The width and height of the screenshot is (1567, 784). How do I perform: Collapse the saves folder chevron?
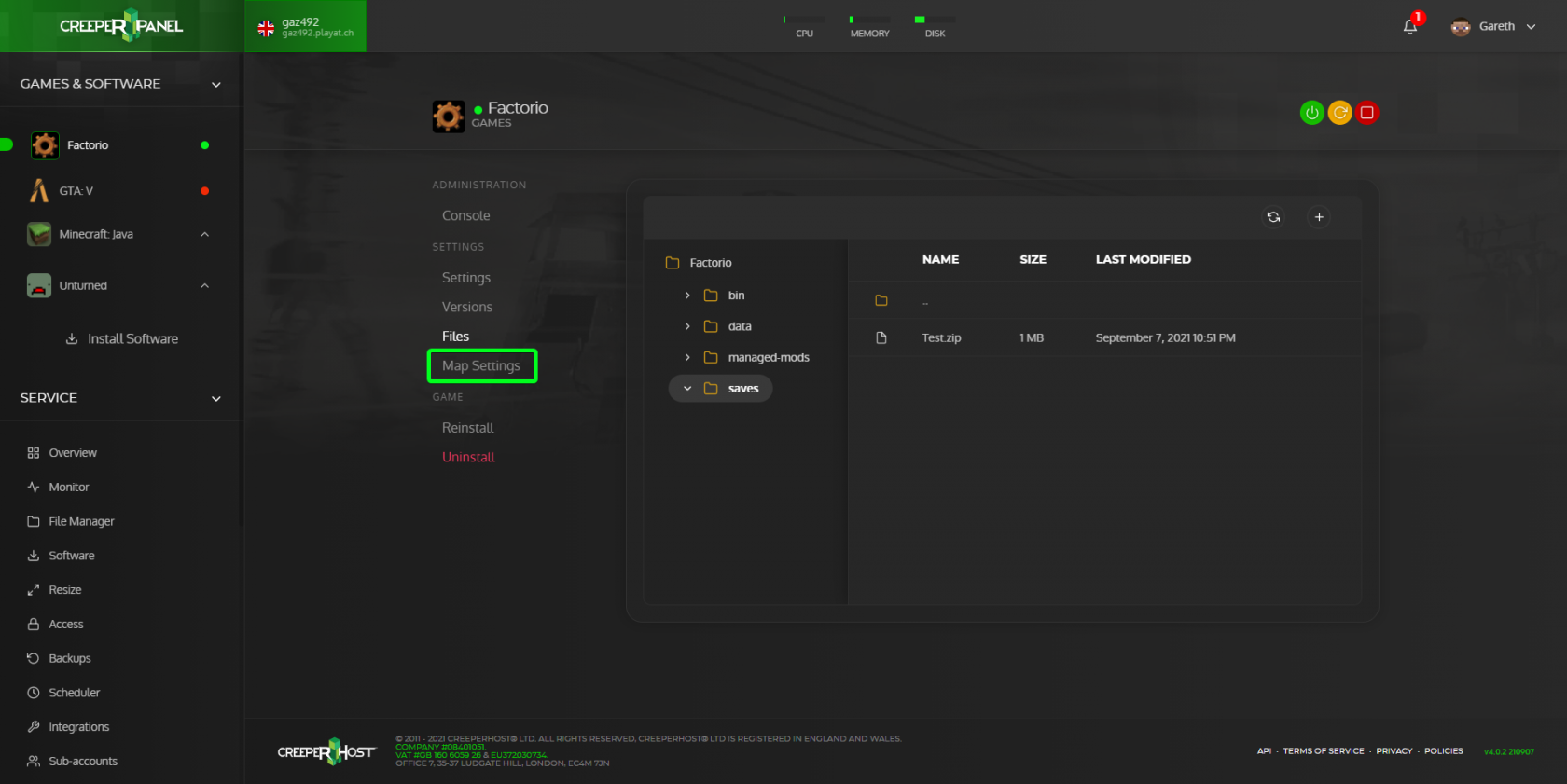687,389
